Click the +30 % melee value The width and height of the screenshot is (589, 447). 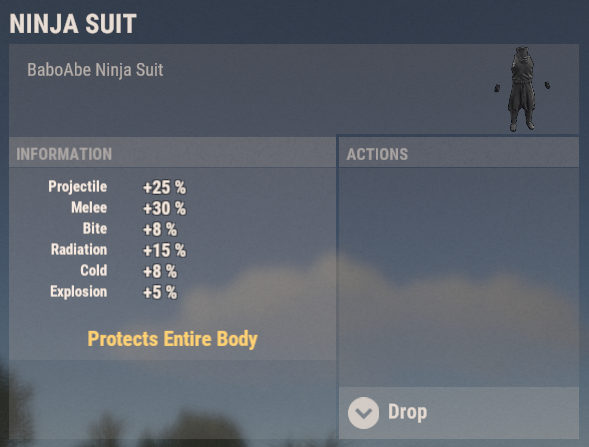[165, 208]
